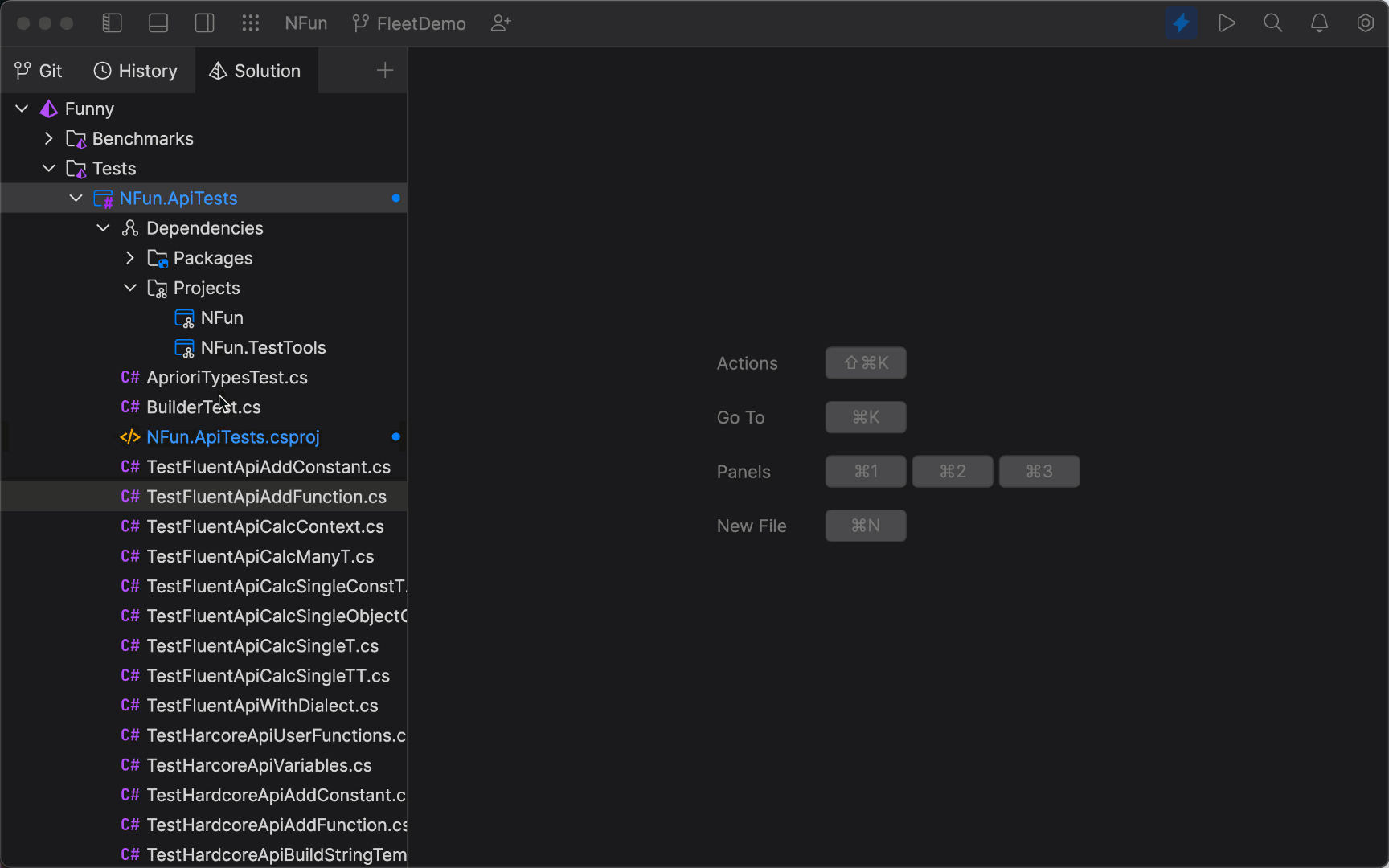Collapse the Projects node

pos(130,288)
